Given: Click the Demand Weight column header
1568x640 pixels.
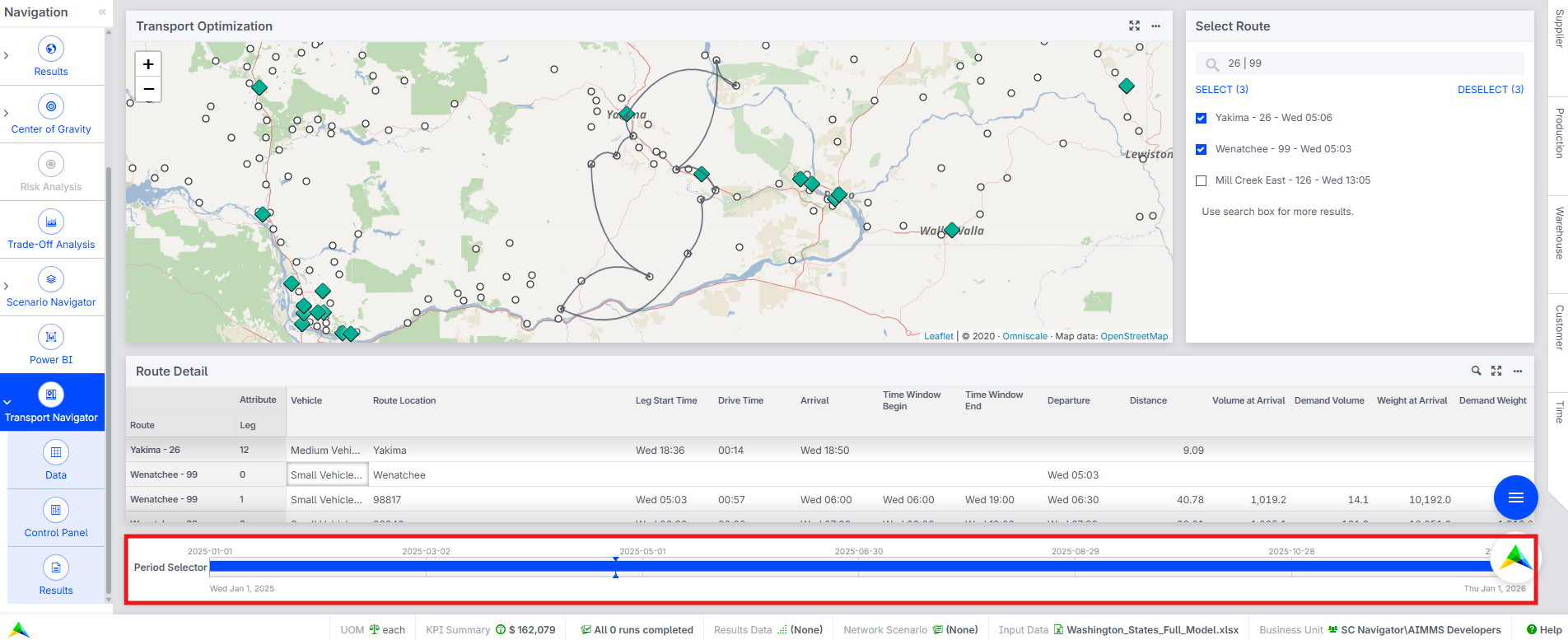Looking at the screenshot, I should point(1492,400).
